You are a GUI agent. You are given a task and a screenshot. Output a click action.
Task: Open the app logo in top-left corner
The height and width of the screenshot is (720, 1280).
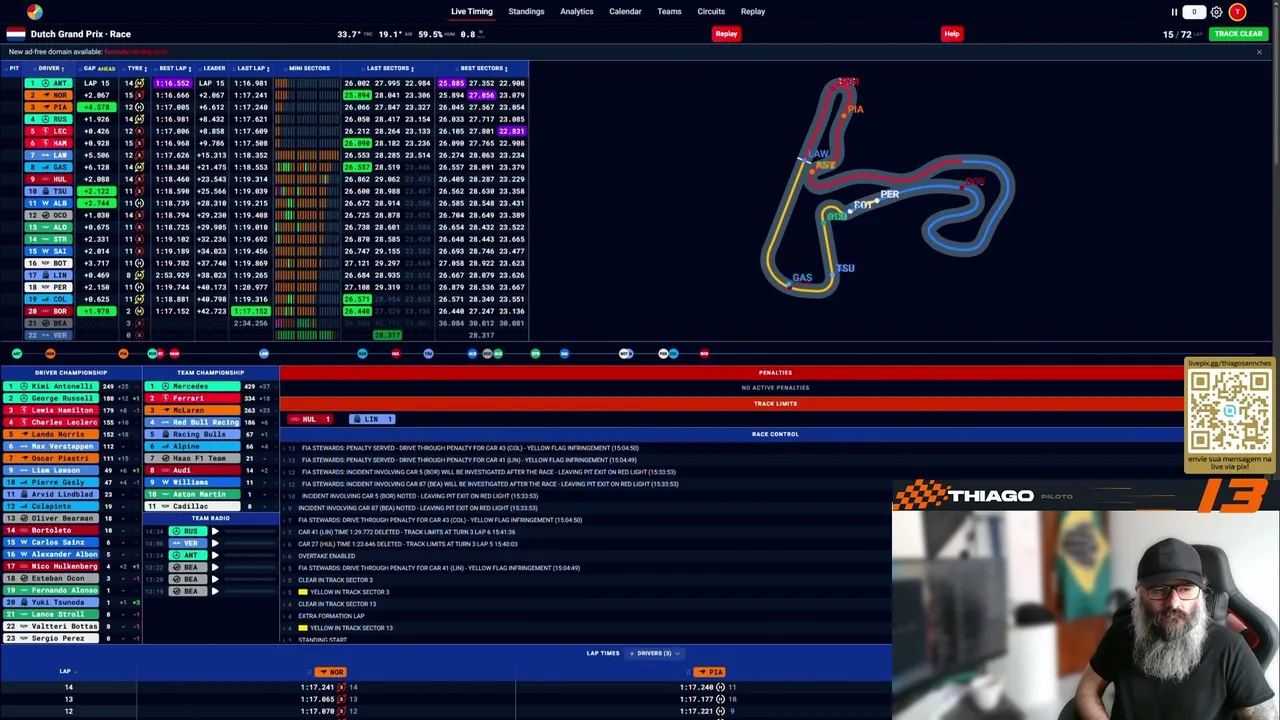[x=35, y=11]
